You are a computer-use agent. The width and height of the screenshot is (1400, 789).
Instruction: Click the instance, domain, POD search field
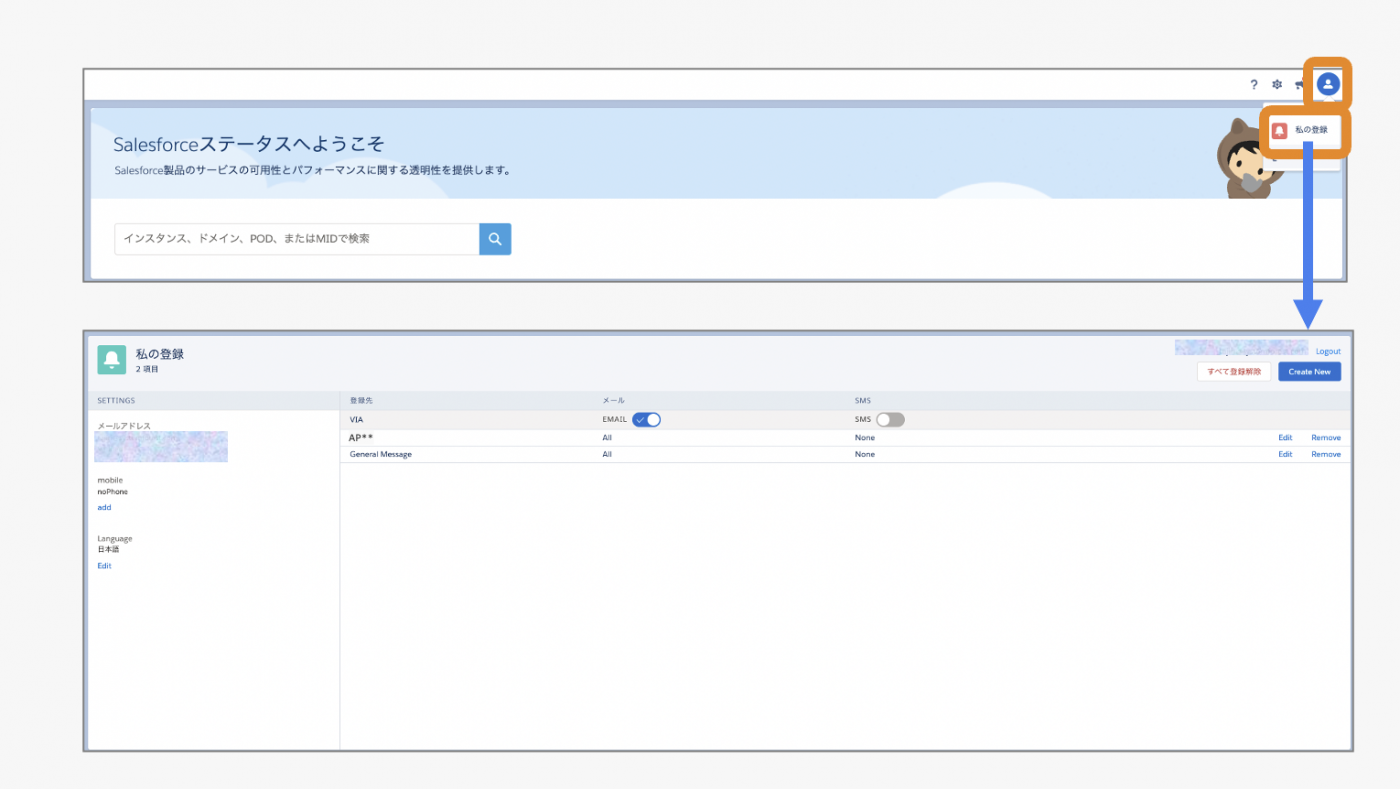pos(297,239)
